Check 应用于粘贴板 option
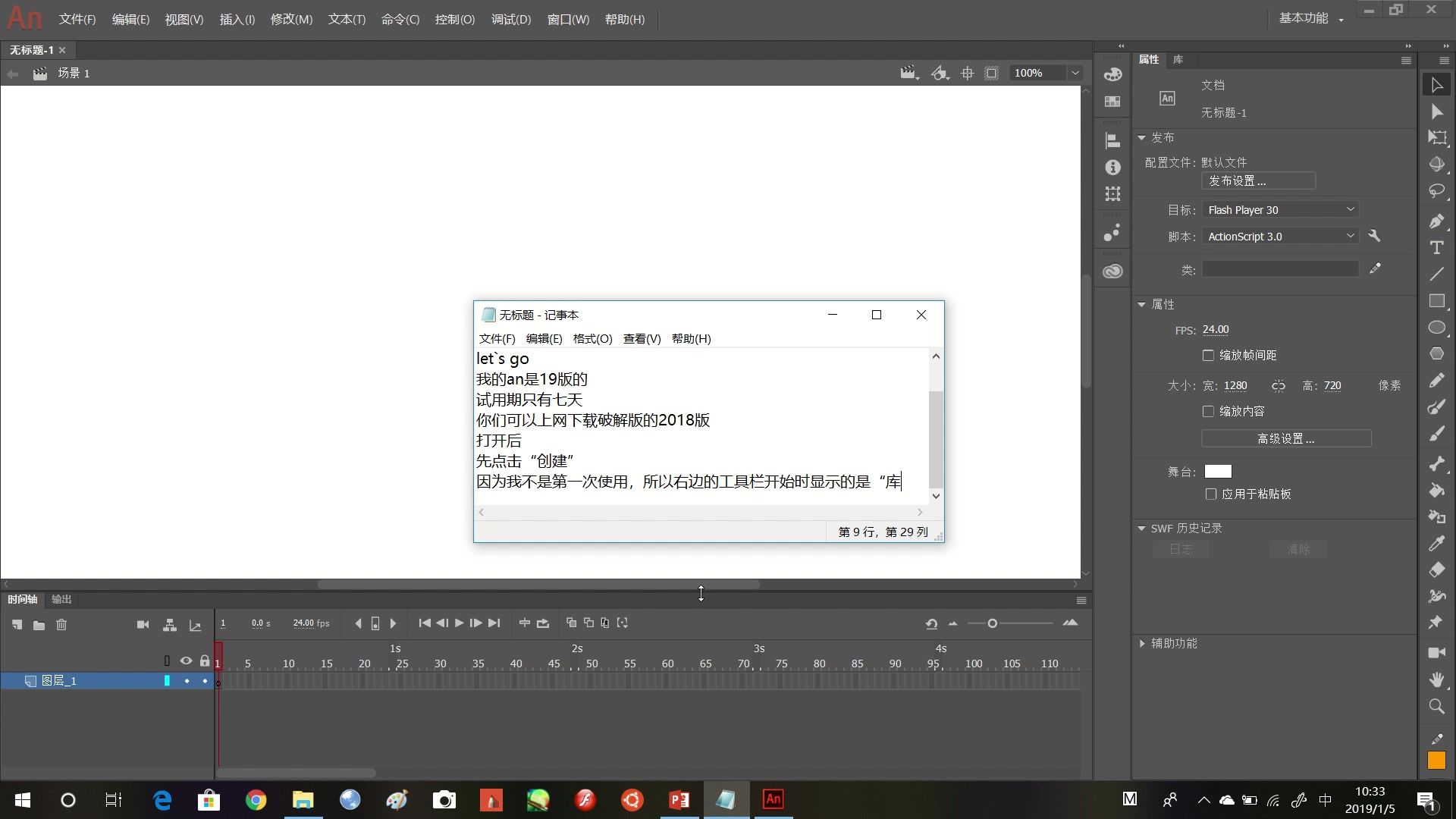Viewport: 1456px width, 819px height. 1211,494
